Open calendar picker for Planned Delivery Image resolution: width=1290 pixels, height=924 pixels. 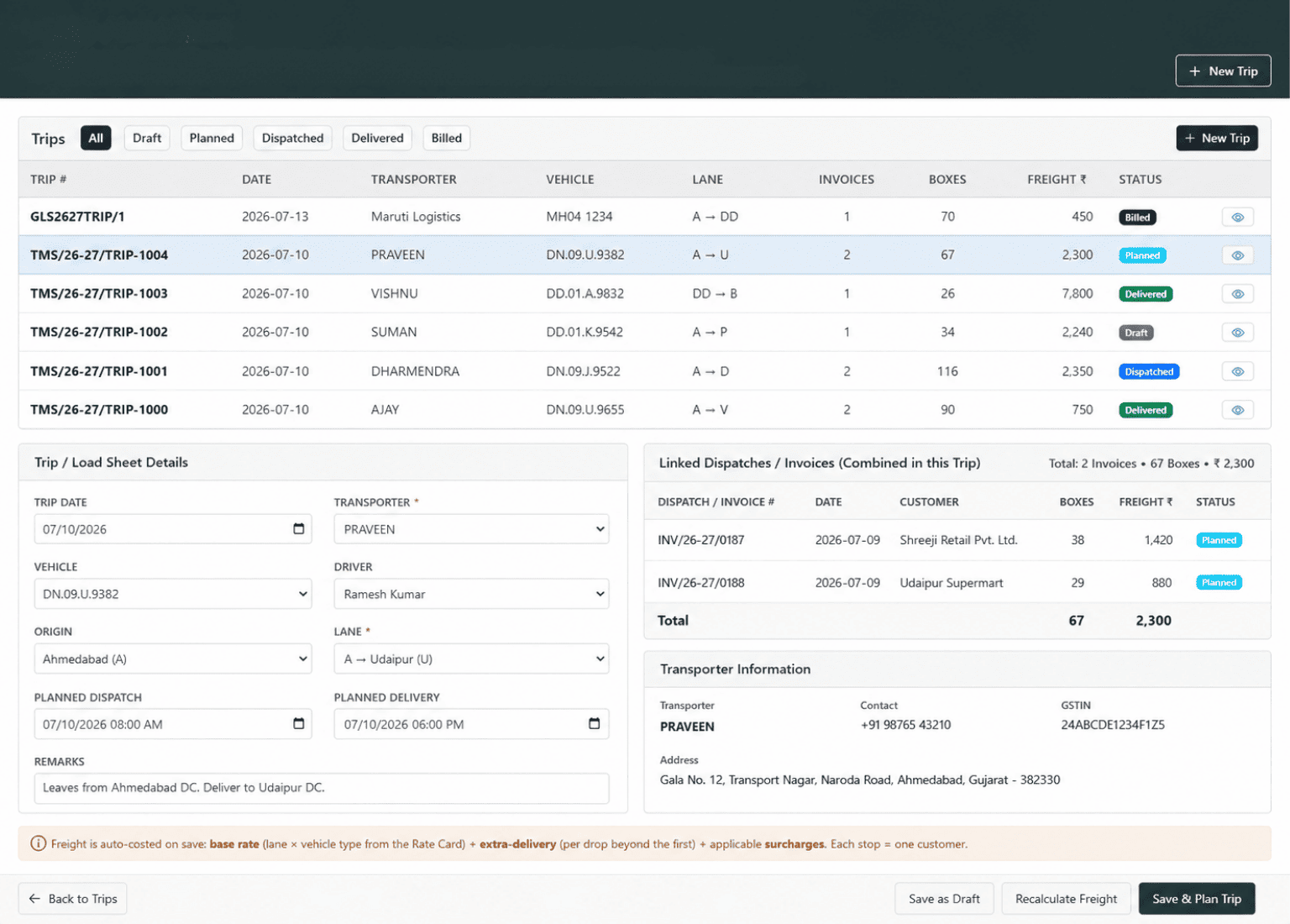point(594,723)
